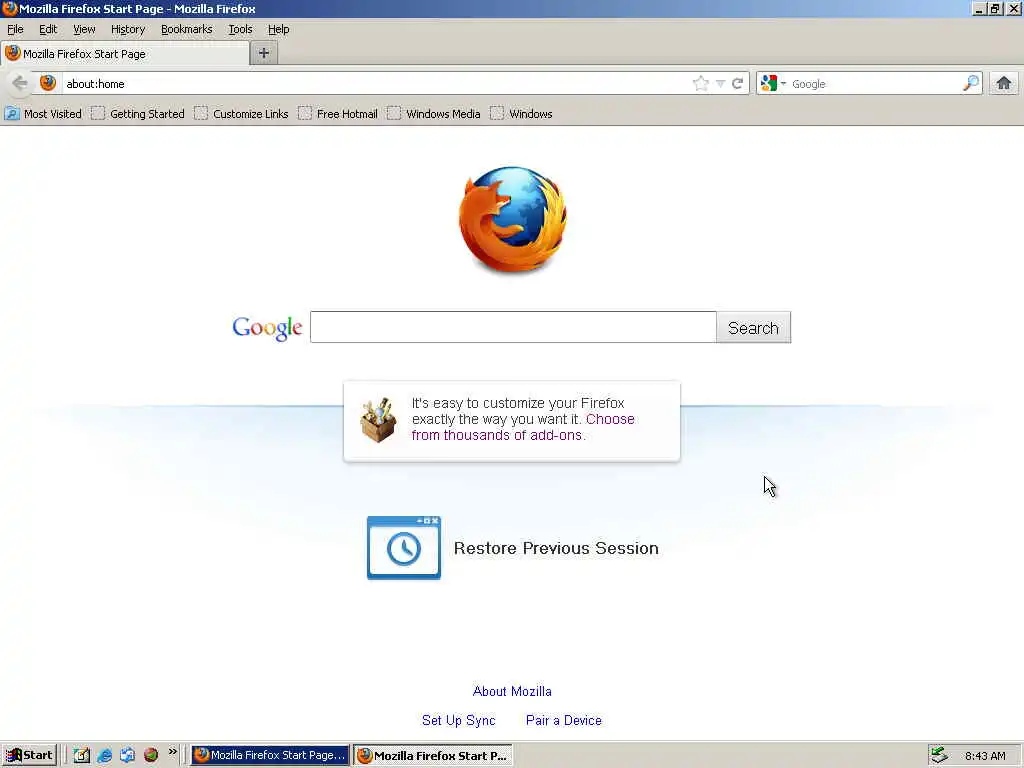Screen dimensions: 1024x768
Task: Open the Tools menu
Action: [240, 29]
